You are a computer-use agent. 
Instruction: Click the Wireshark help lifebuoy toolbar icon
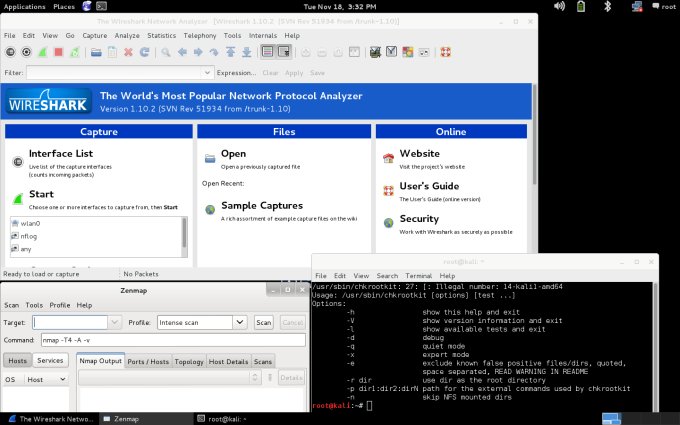446,52
